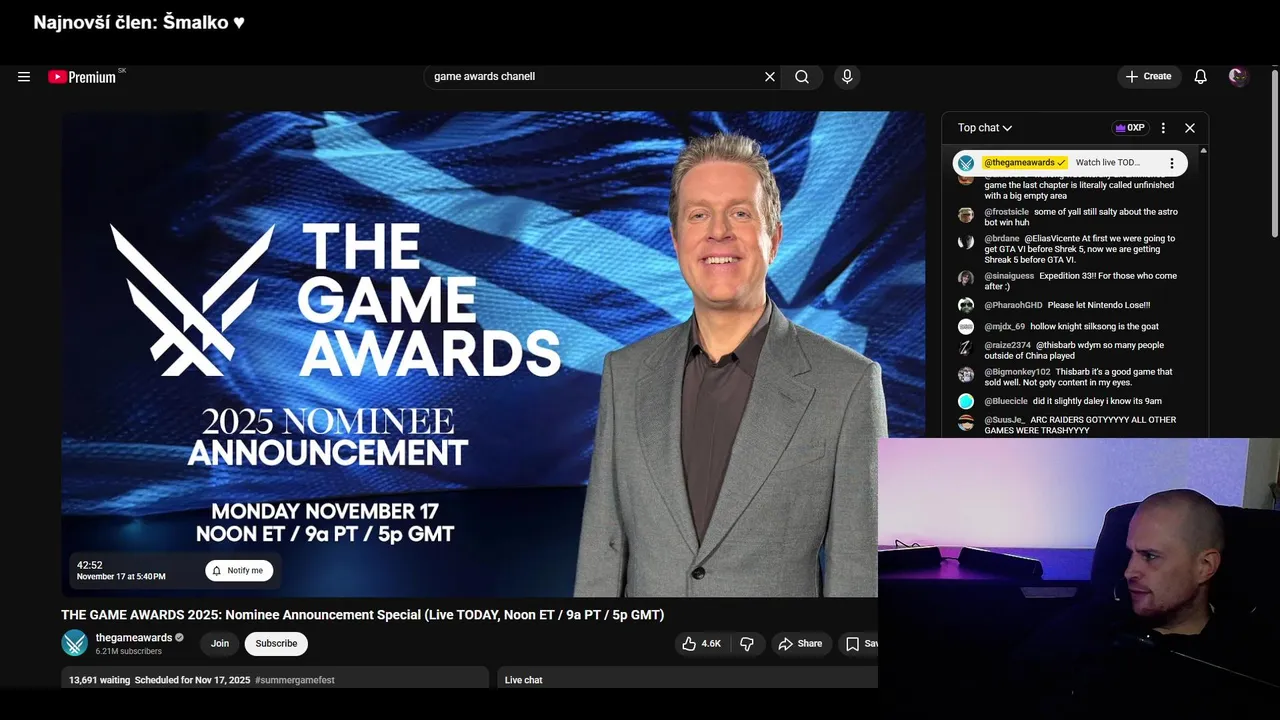Clear the search box text
The width and height of the screenshot is (1280, 720).
[770, 77]
